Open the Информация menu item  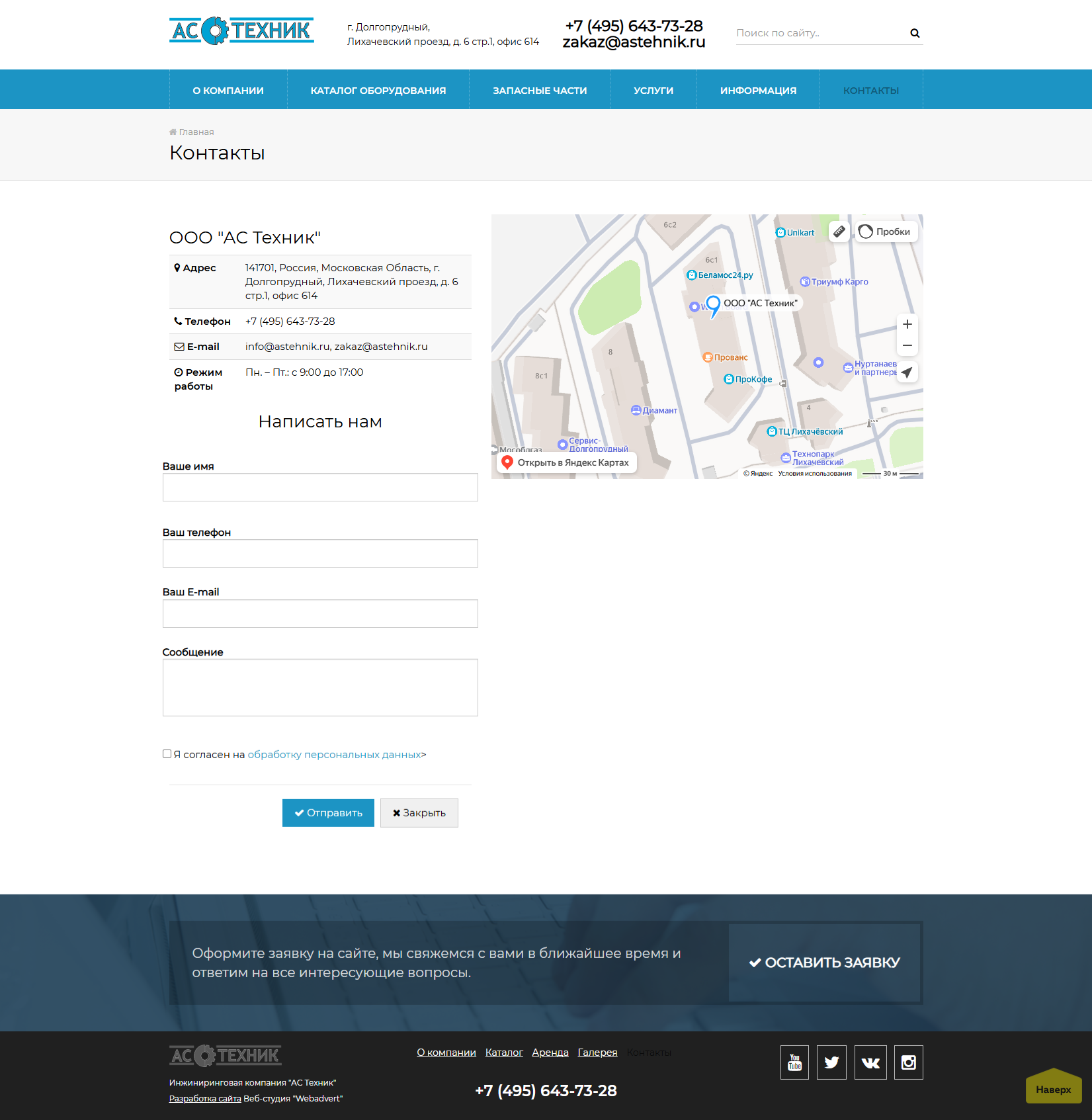[758, 91]
